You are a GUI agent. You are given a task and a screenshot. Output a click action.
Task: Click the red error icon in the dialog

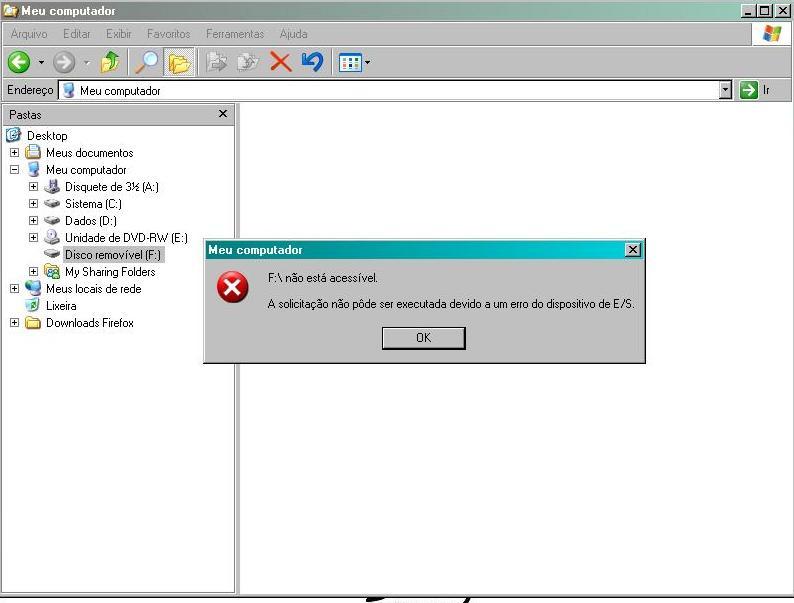tap(232, 287)
